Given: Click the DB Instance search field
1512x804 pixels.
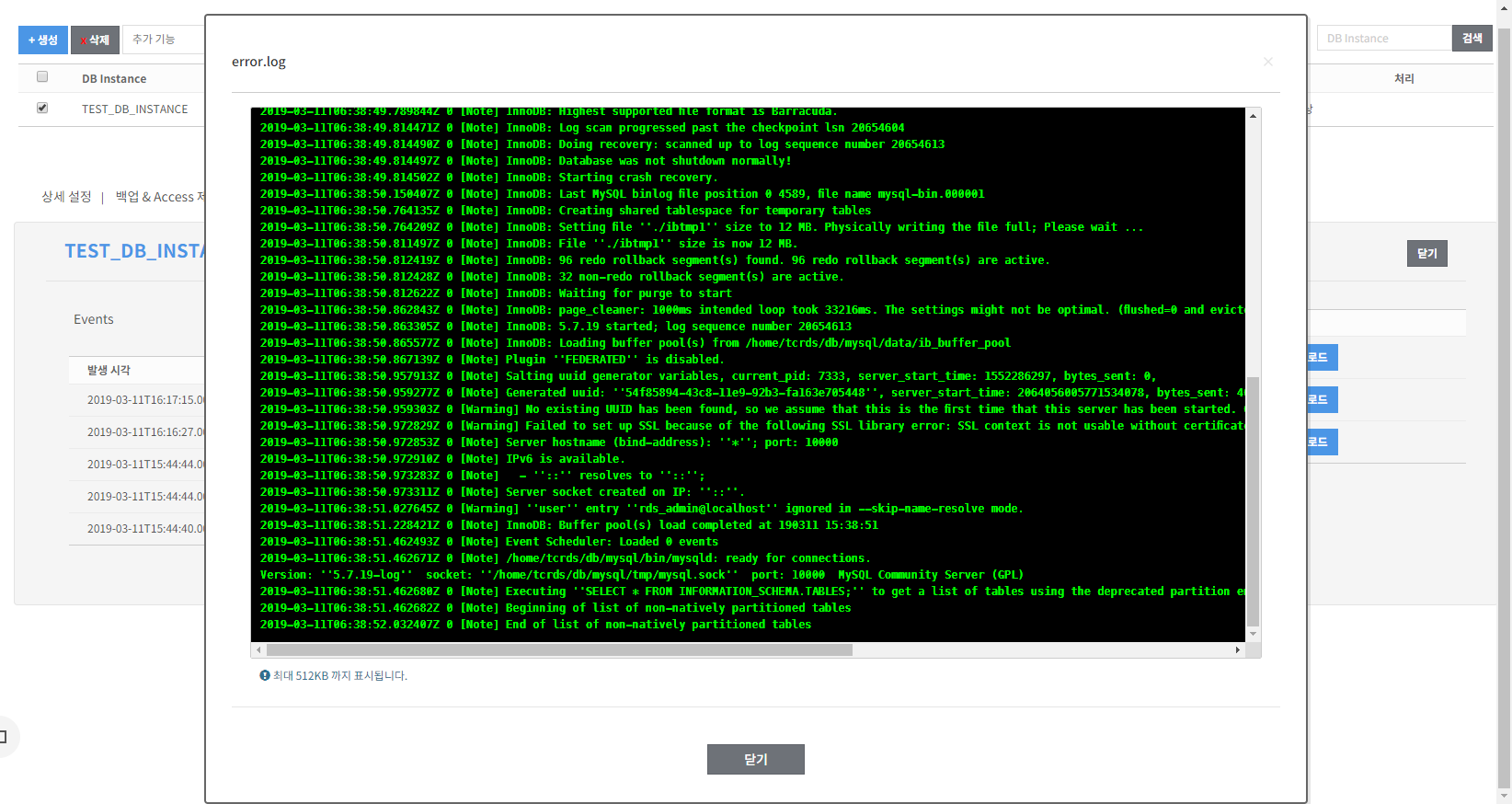Looking at the screenshot, I should tap(1384, 38).
